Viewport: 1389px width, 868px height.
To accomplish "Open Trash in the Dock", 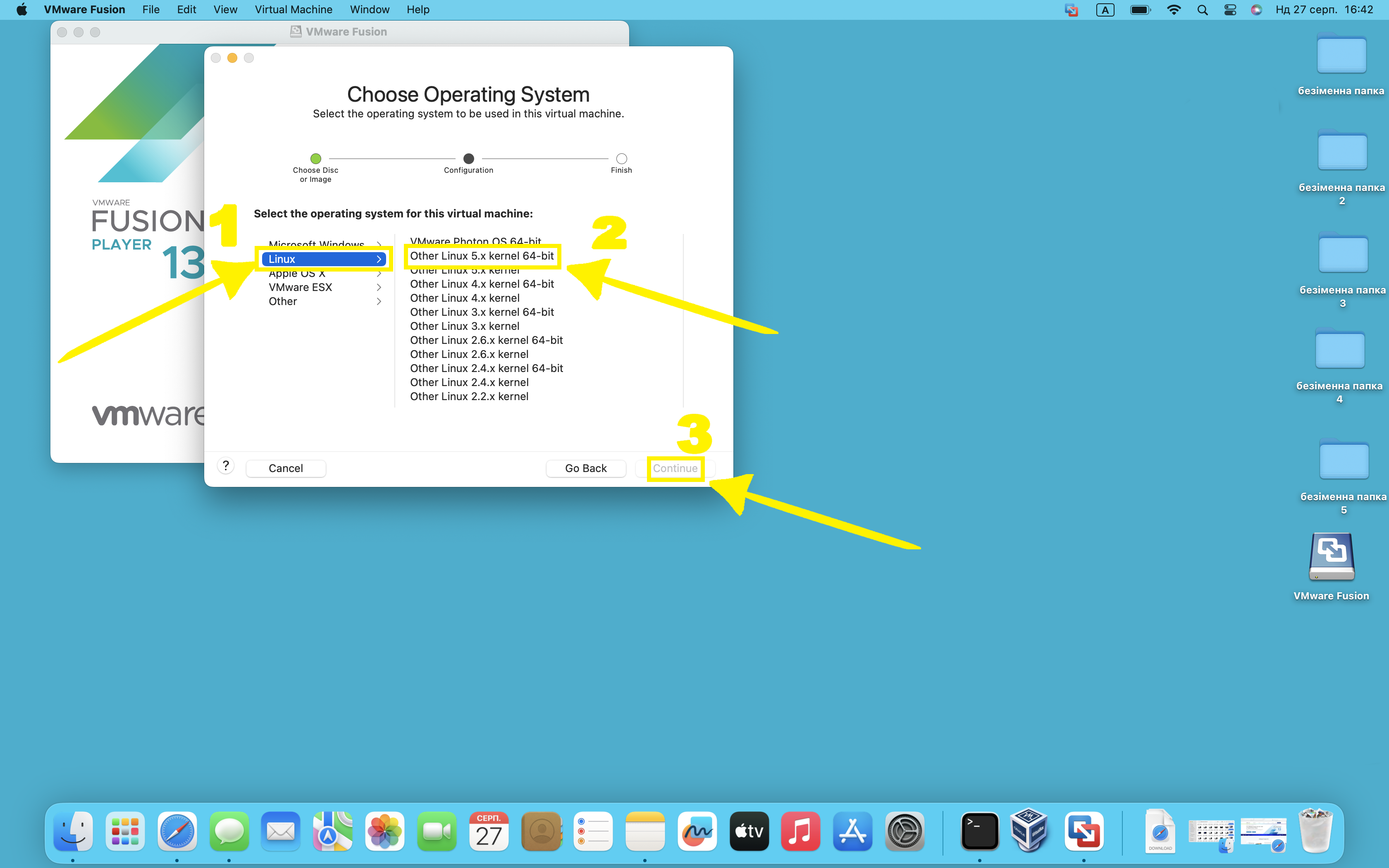I will (1315, 831).
